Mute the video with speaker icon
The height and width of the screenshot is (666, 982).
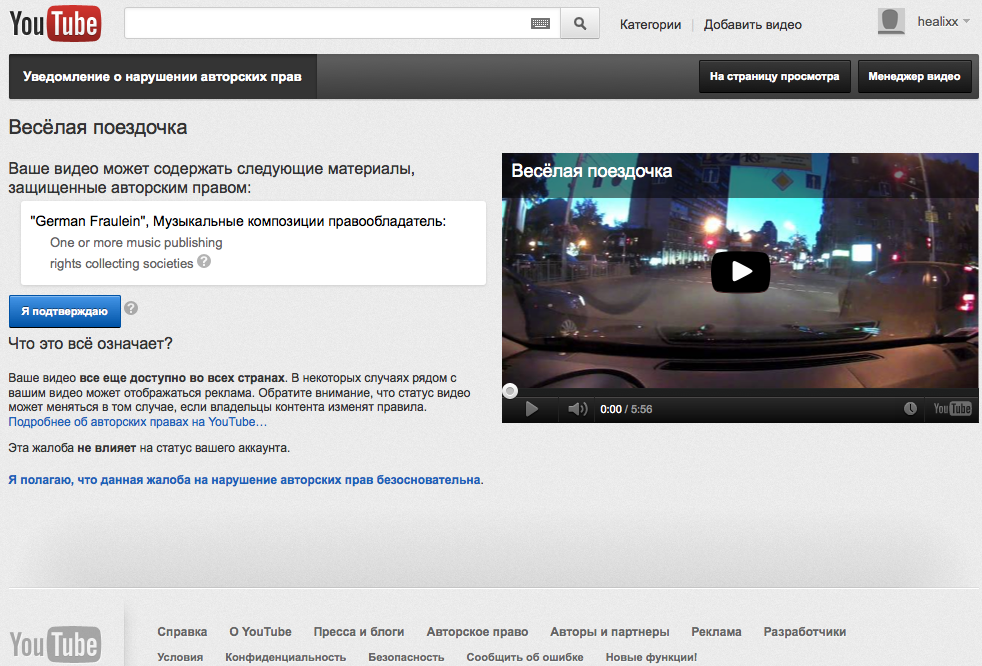coord(577,409)
